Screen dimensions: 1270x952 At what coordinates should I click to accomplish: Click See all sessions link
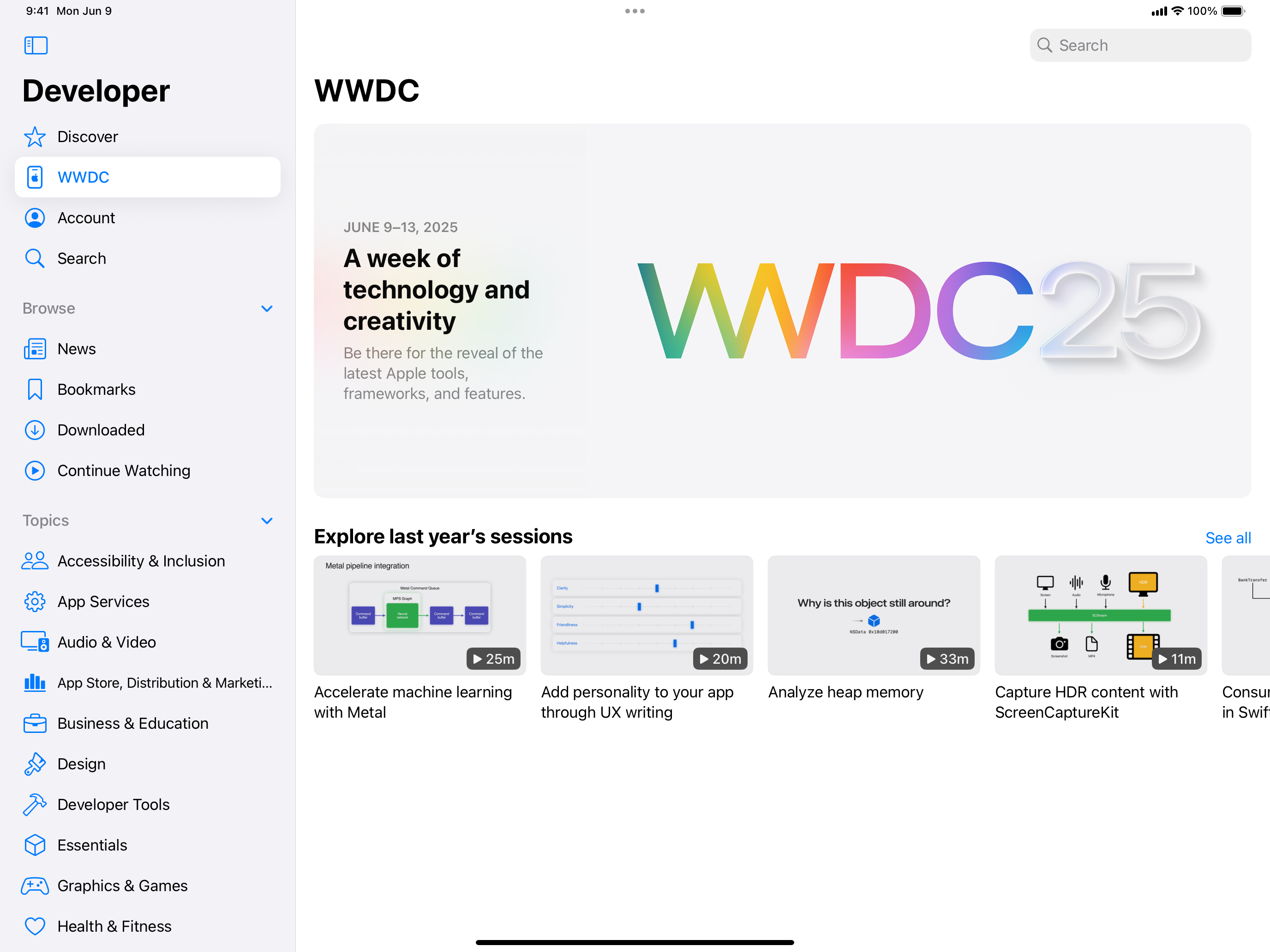click(1228, 538)
